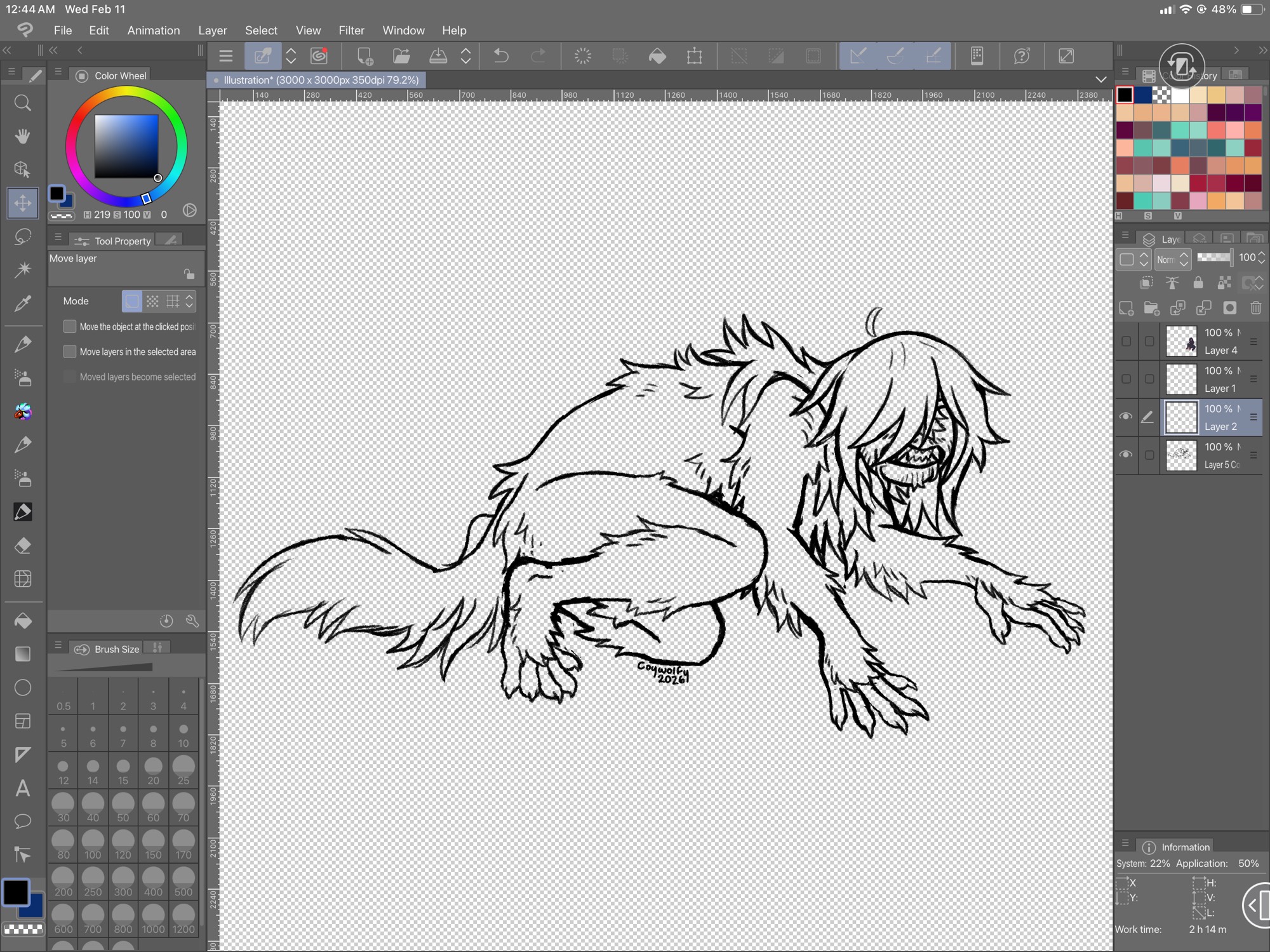Select the Eraser tool
This screenshot has height=952, width=1270.
(x=23, y=546)
